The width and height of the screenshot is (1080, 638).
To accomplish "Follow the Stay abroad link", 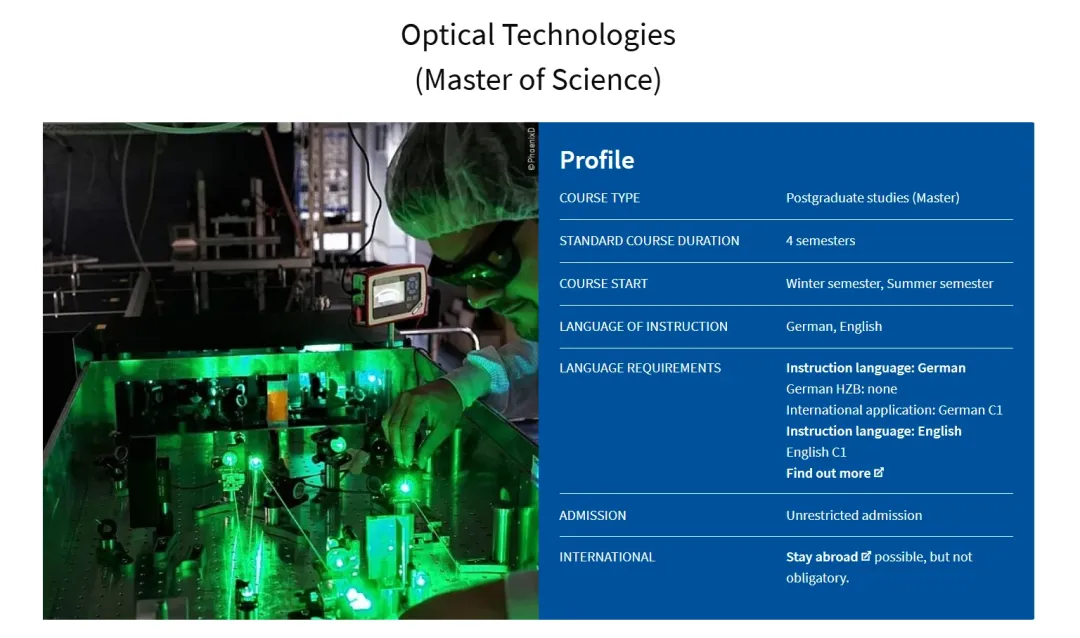I will 821,557.
